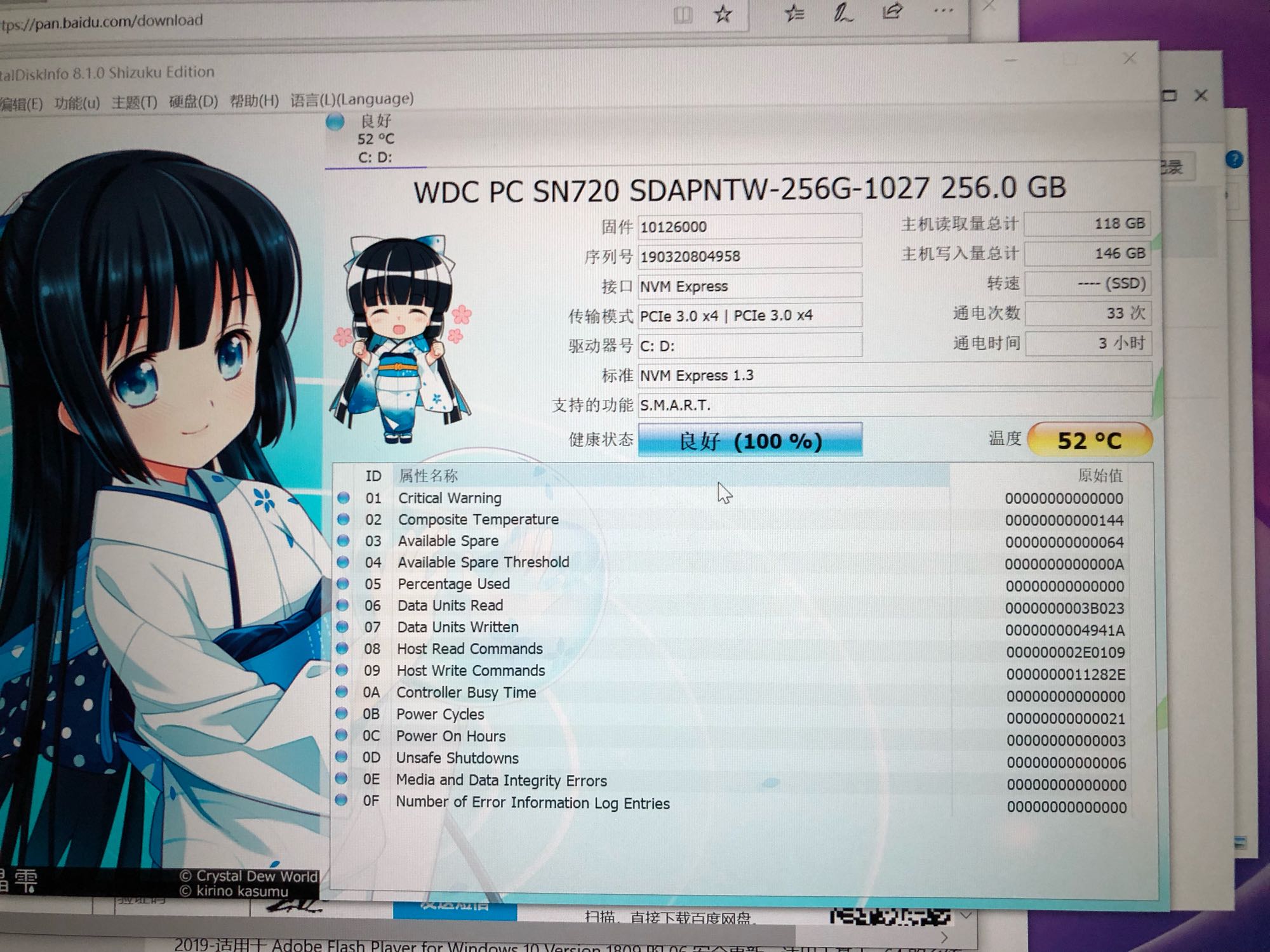The image size is (1270, 952).
Task: Open the browser more options ellipsis menu
Action: 944,10
